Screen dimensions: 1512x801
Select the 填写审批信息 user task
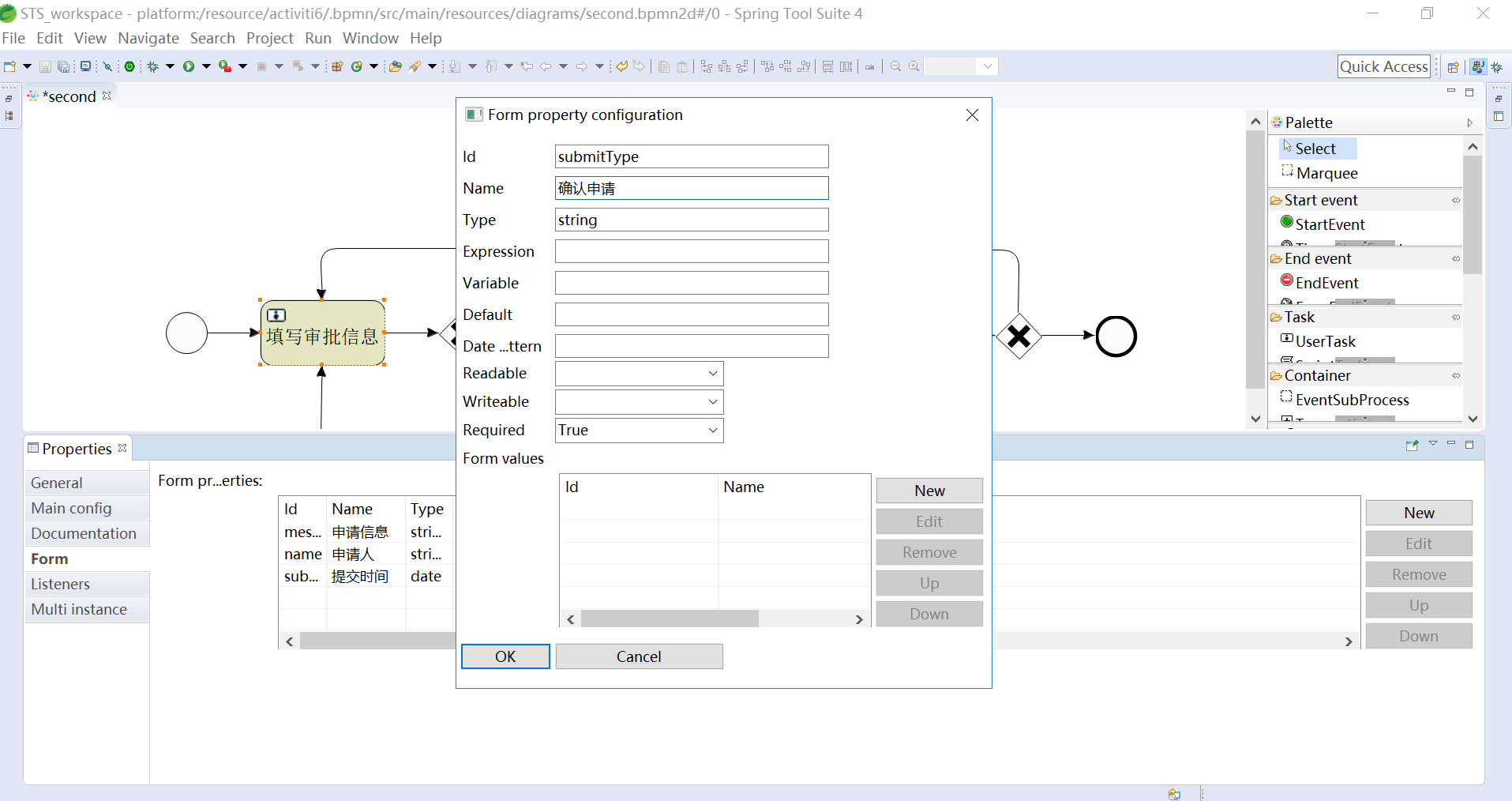322,333
